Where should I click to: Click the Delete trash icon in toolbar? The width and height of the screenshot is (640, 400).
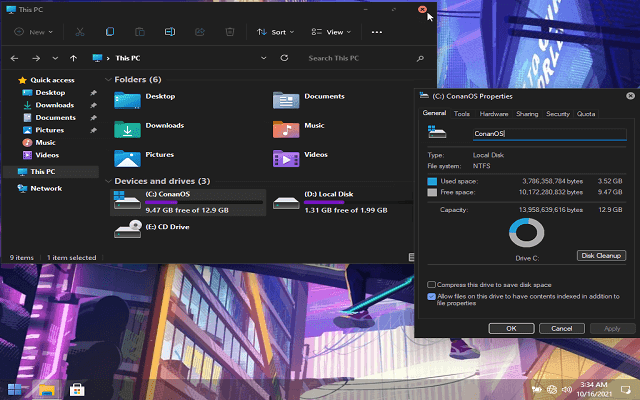(230, 32)
